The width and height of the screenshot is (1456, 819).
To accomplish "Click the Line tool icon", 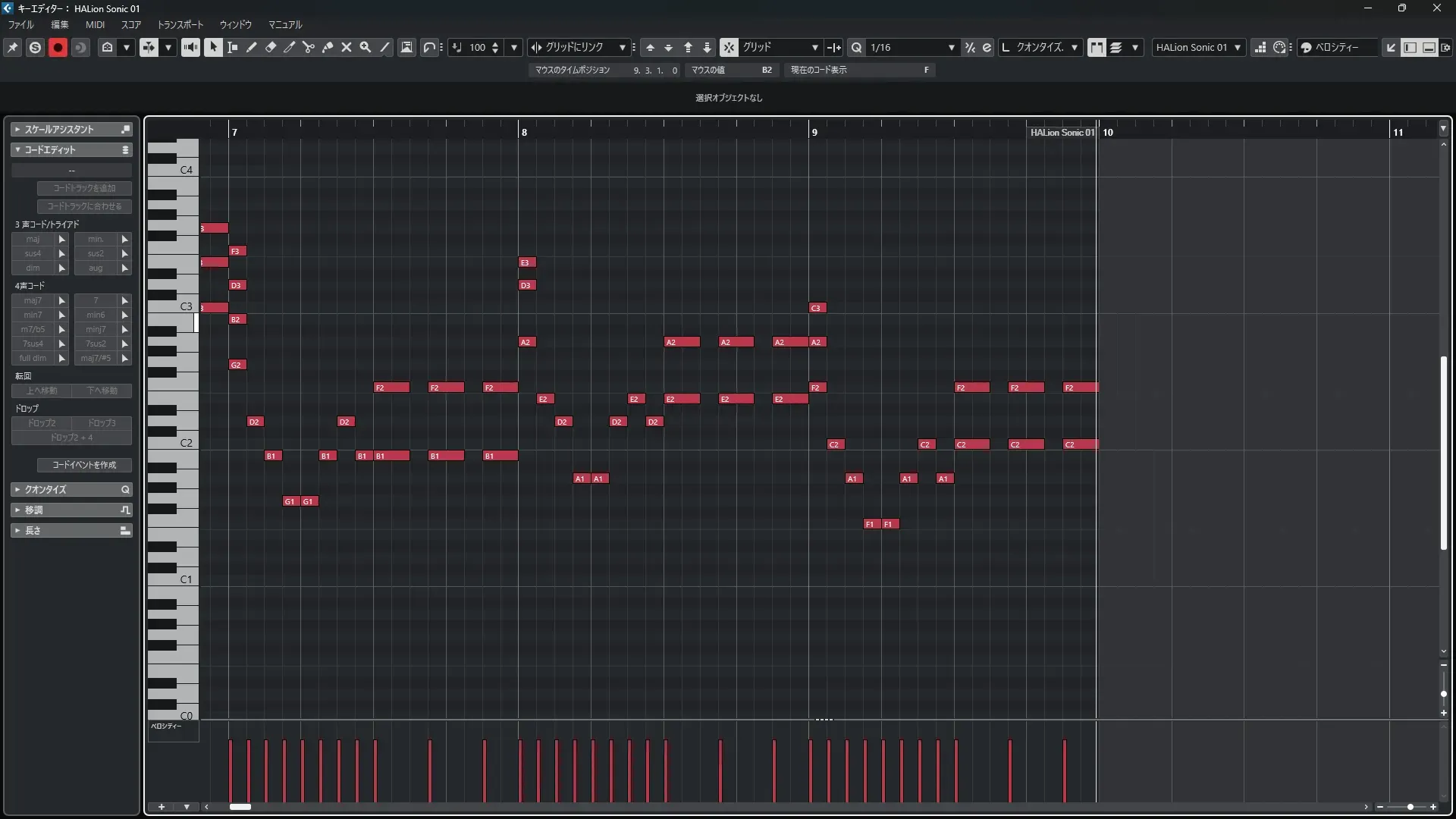I will point(385,47).
